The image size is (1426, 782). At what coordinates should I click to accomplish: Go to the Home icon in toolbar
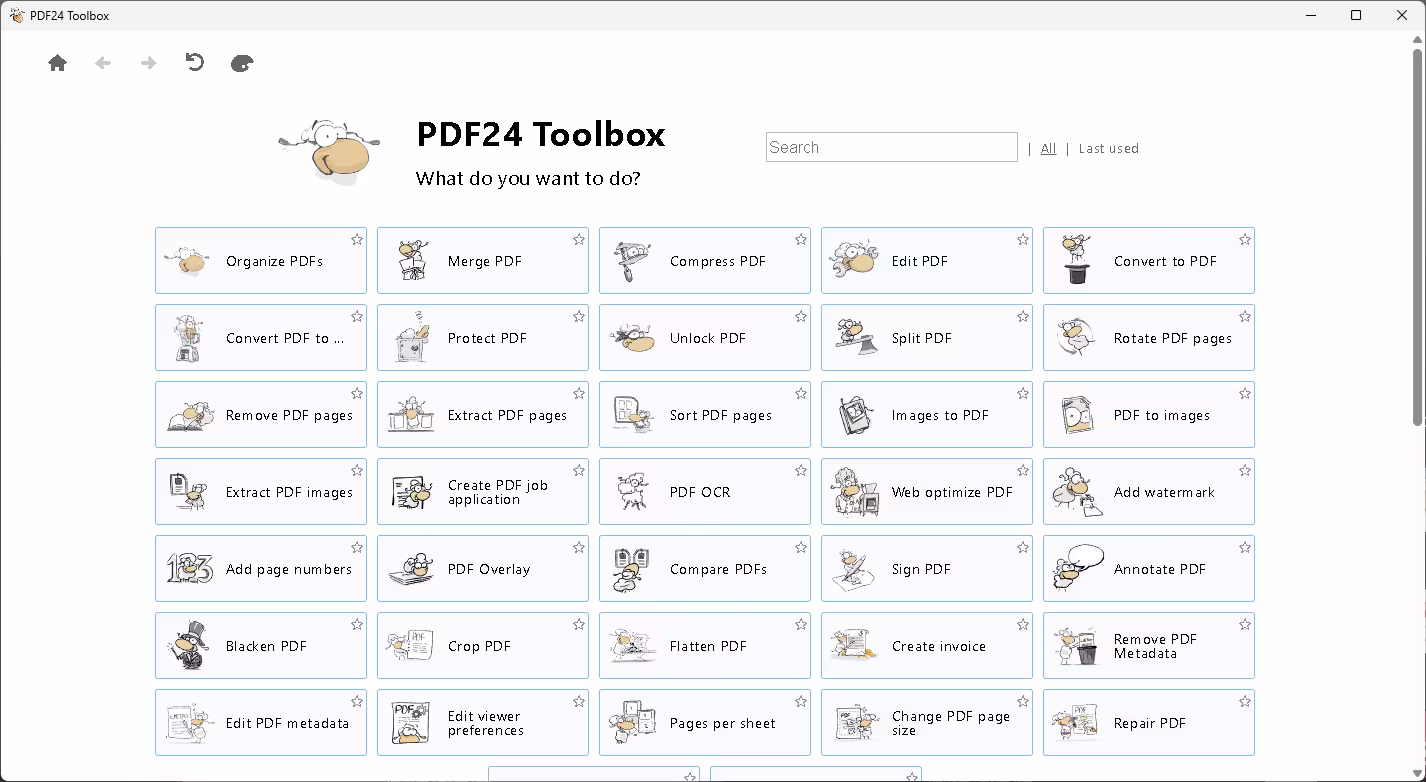[x=58, y=63]
